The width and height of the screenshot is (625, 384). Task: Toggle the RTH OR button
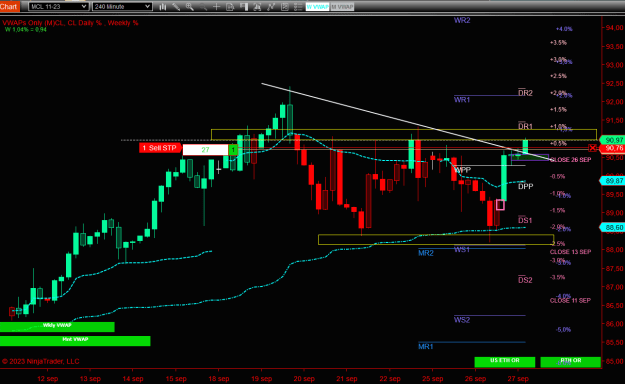click(570, 362)
